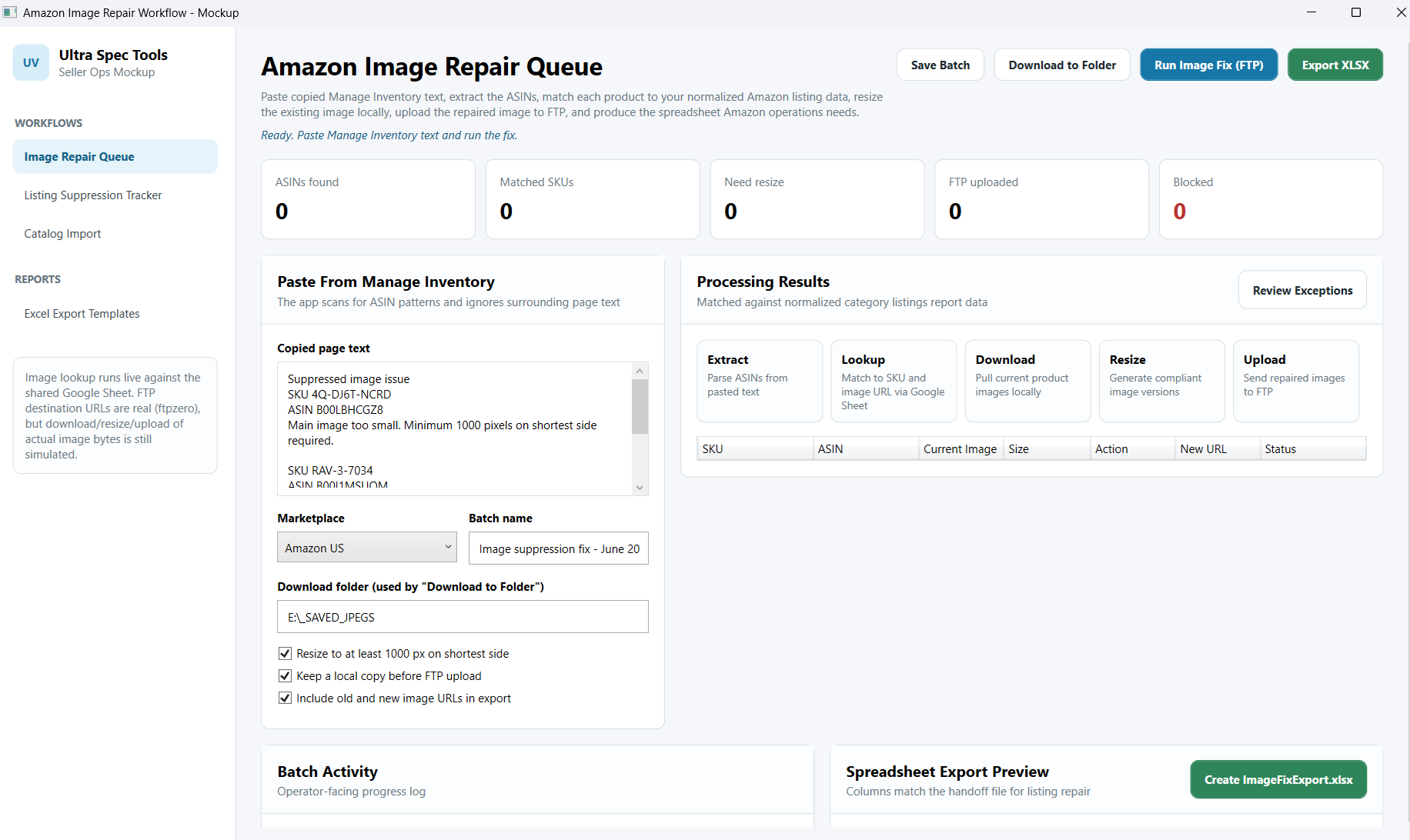The height and width of the screenshot is (840, 1410).
Task: Toggle Keep a local copy checkbox
Action: [x=285, y=676]
